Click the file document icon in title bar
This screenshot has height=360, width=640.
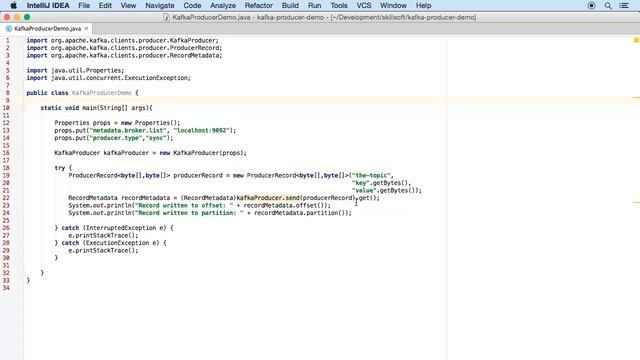166,17
